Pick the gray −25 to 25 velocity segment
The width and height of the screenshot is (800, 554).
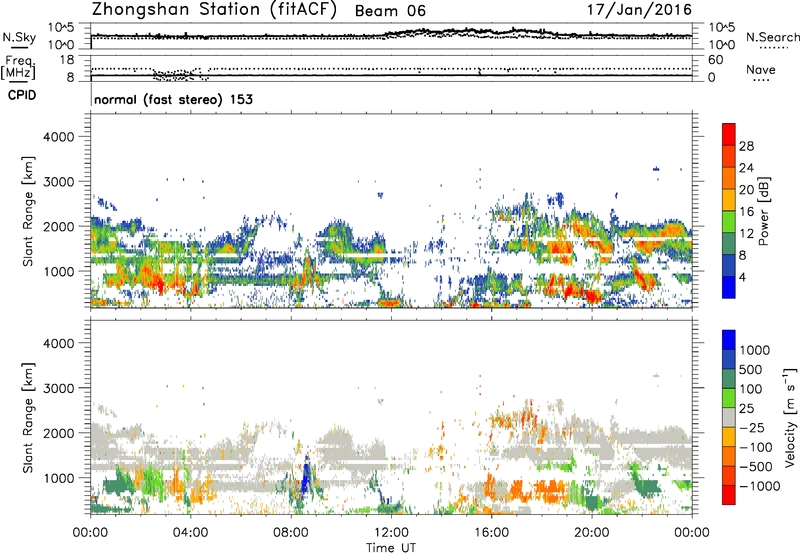[x=729, y=417]
